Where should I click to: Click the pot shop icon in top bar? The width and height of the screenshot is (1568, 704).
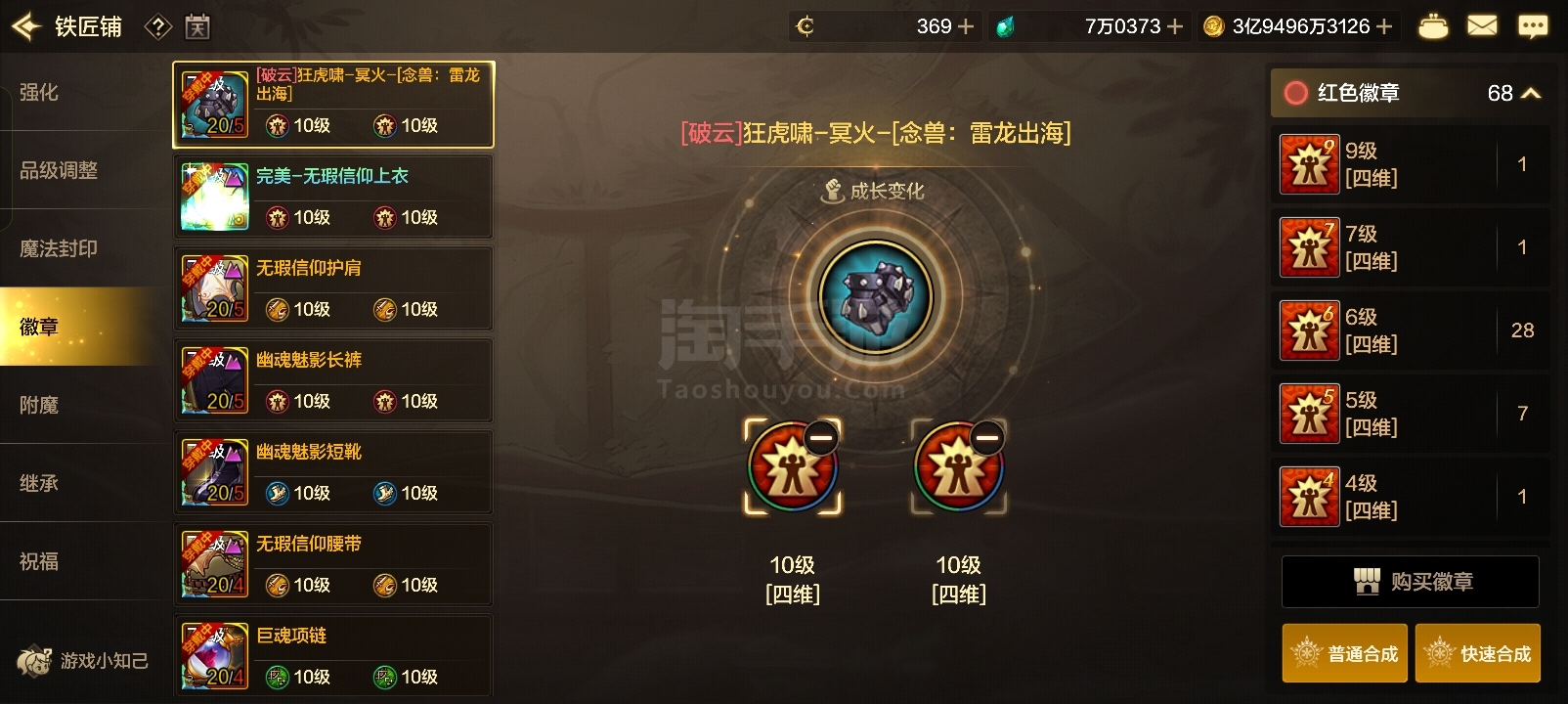pyautogui.click(x=1433, y=26)
